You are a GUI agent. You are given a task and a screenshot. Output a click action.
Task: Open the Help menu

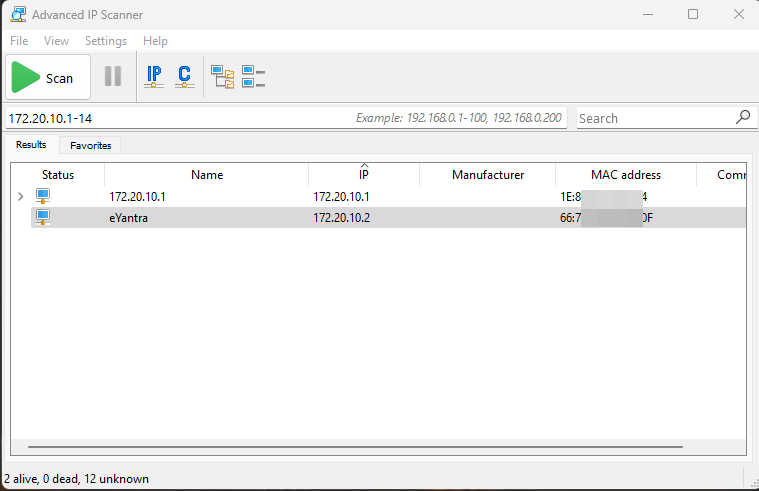(155, 41)
